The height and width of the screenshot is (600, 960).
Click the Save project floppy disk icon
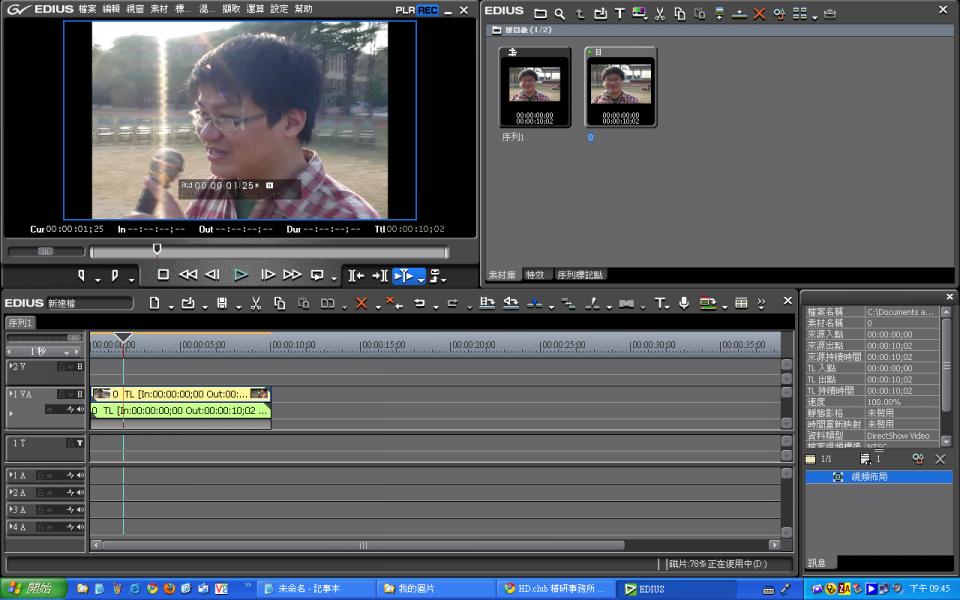221,303
